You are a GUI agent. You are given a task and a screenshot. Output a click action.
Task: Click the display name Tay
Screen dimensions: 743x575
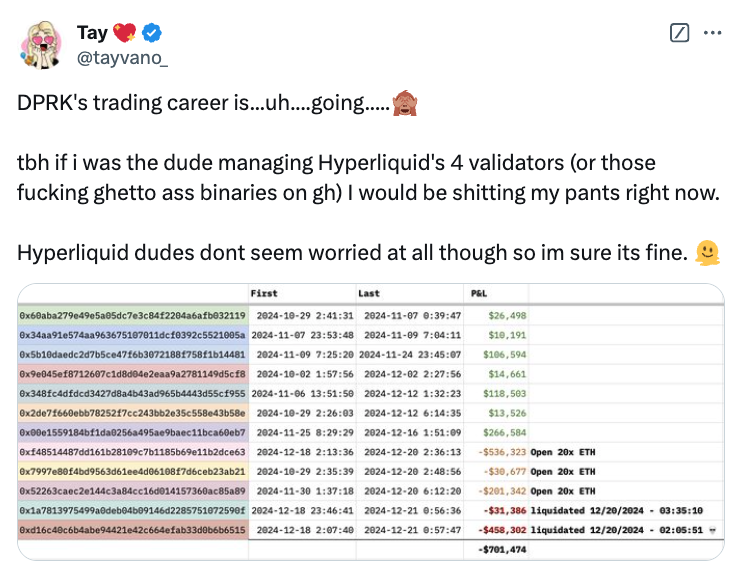[x=92, y=33]
